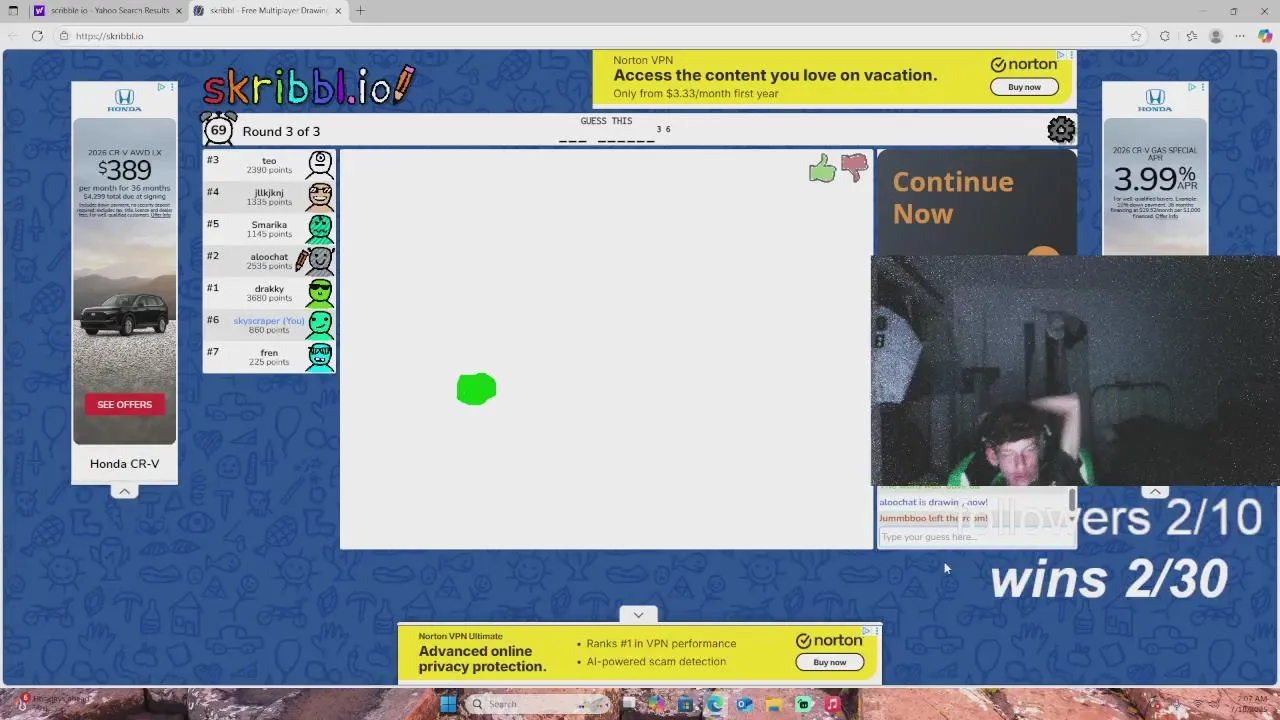Screen dimensions: 1280x720
Task: Click SEE OFFERS on Honda ad
Action: 124,404
